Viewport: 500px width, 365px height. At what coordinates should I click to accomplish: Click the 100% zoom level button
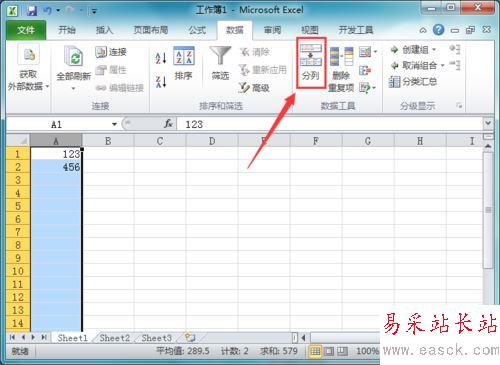tap(367, 351)
